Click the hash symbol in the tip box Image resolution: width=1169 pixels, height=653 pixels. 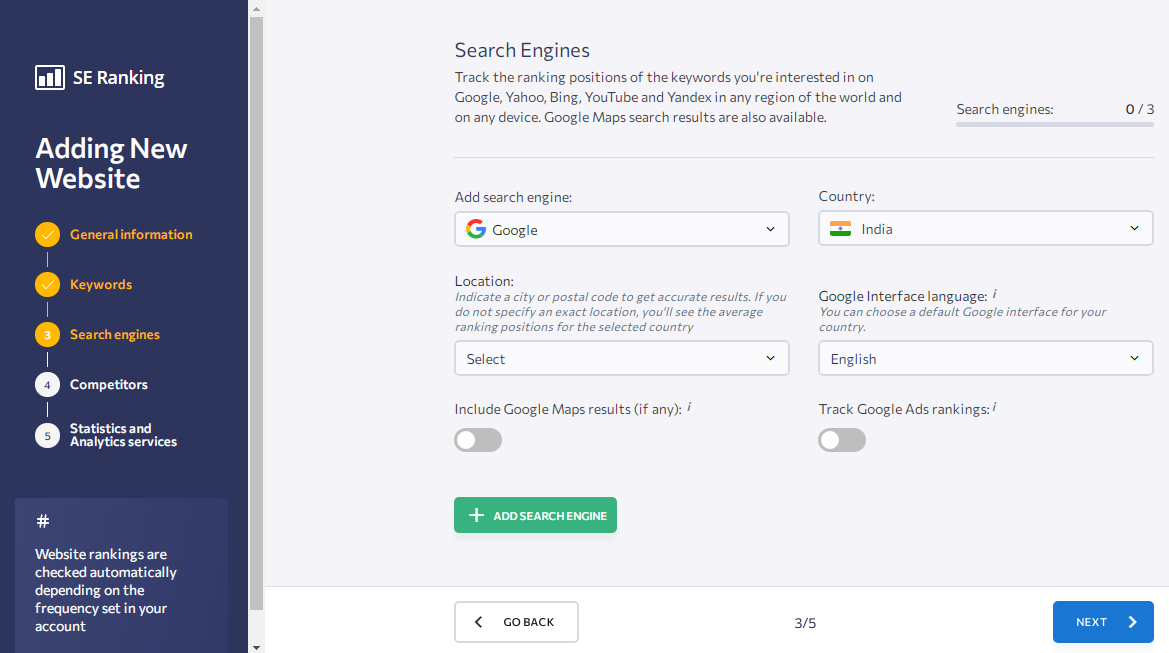pos(43,521)
